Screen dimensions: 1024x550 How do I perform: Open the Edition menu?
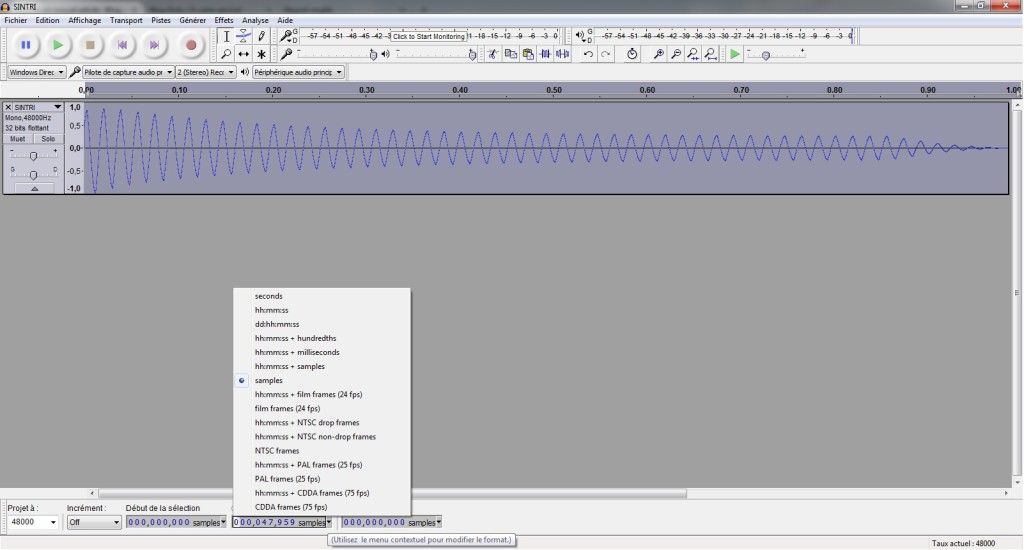pos(47,20)
